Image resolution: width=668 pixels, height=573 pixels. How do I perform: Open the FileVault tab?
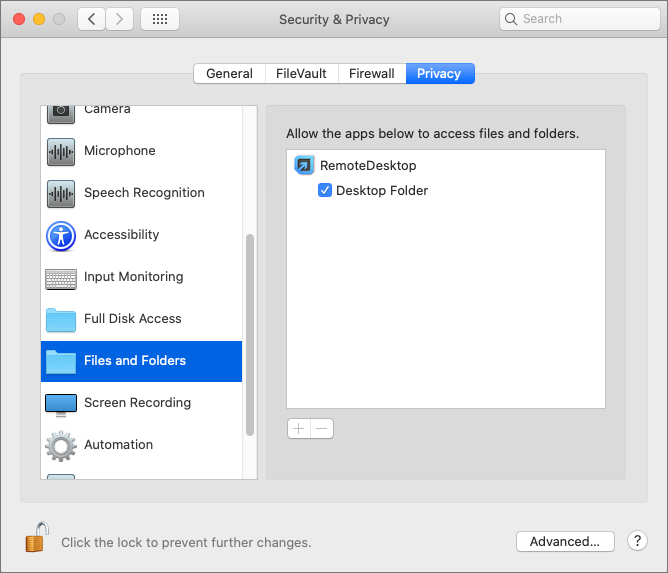[301, 73]
